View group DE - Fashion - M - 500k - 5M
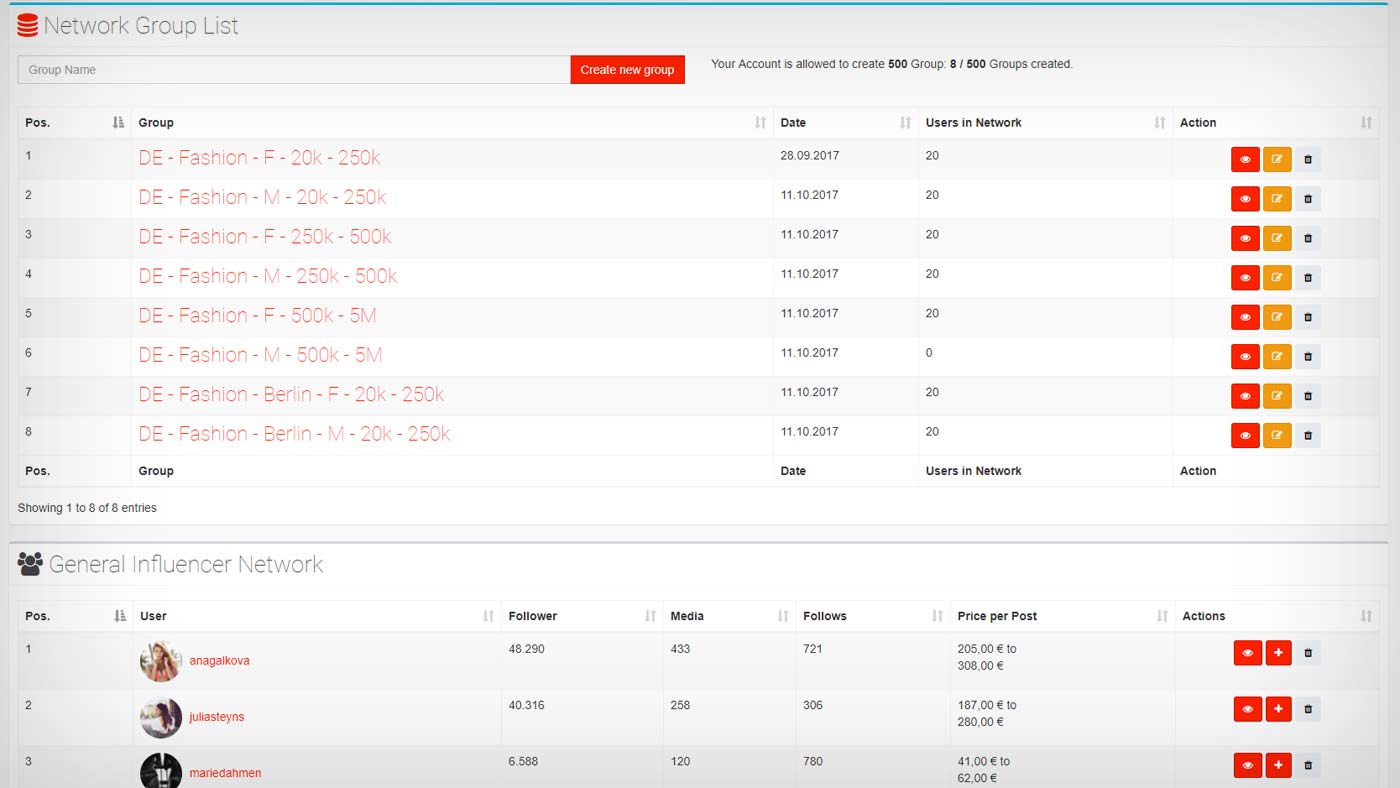1400x788 pixels. 1245,357
